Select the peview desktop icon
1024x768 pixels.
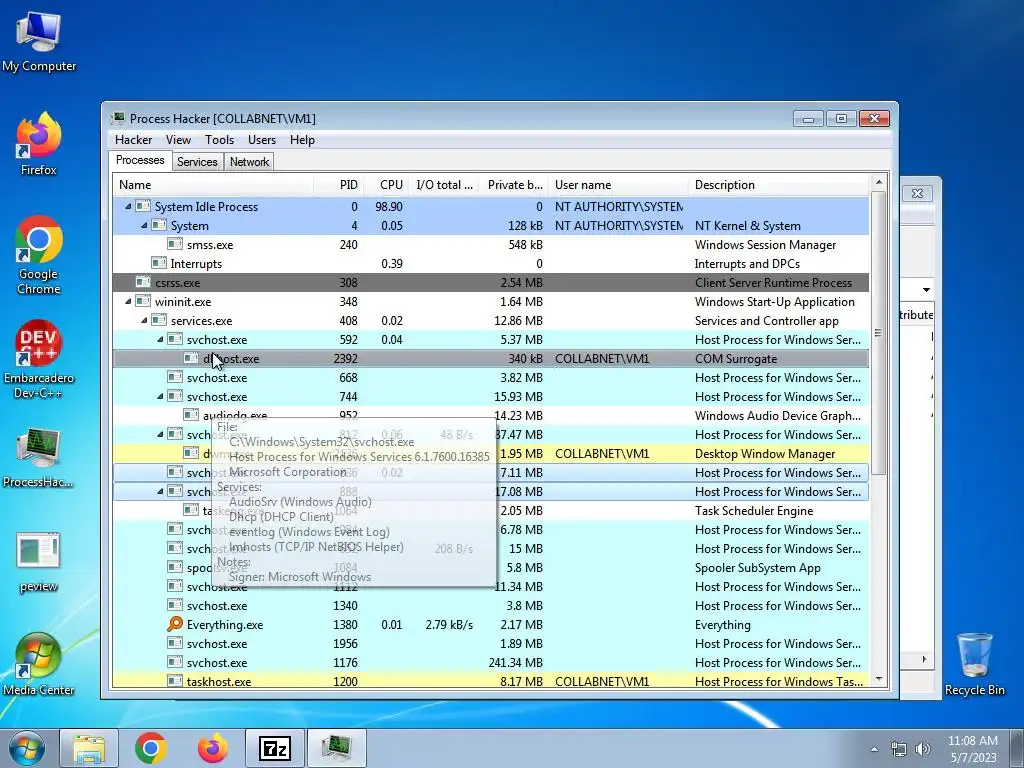tap(39, 562)
